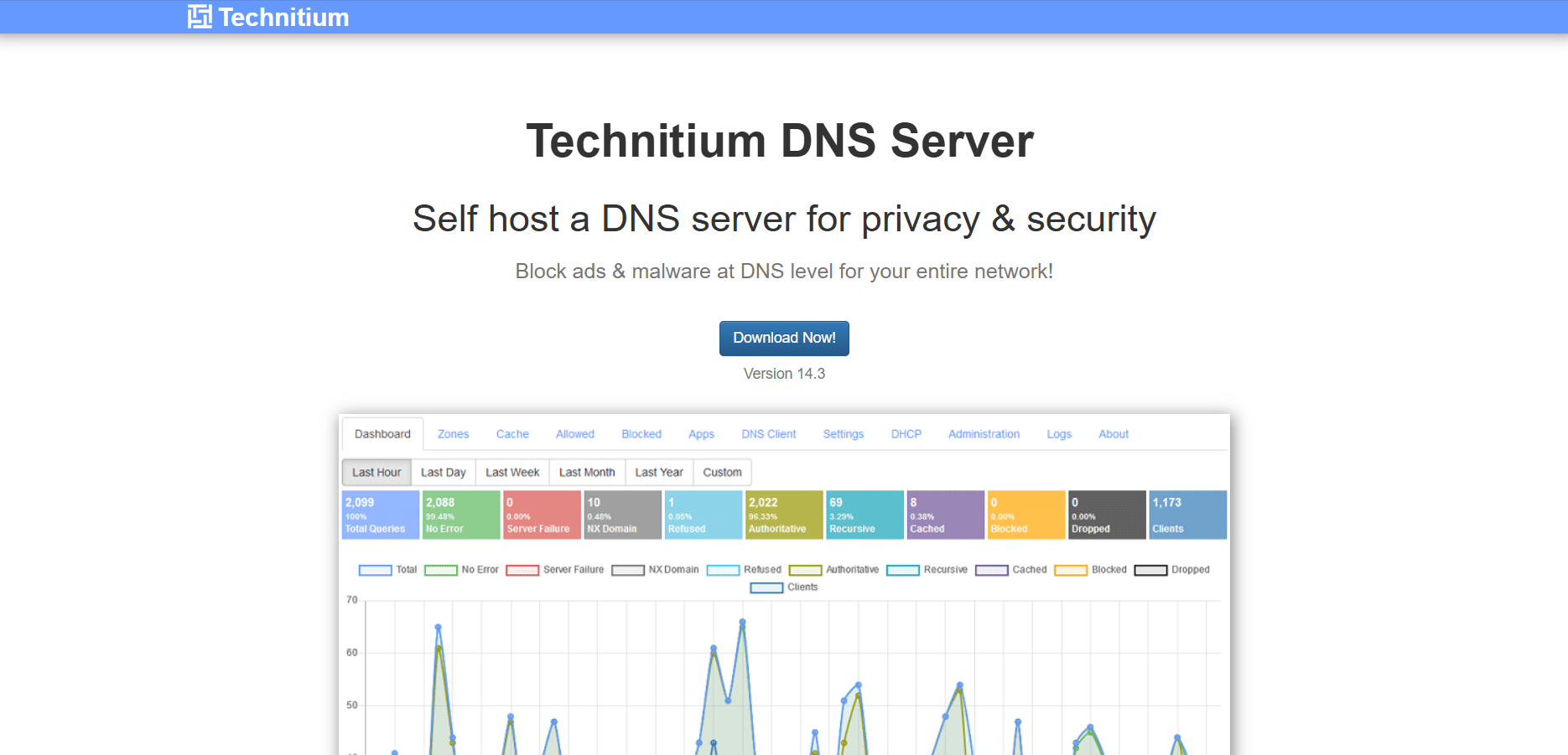Toggle the Total series legend swatch
The height and width of the screenshot is (755, 1568).
375,570
